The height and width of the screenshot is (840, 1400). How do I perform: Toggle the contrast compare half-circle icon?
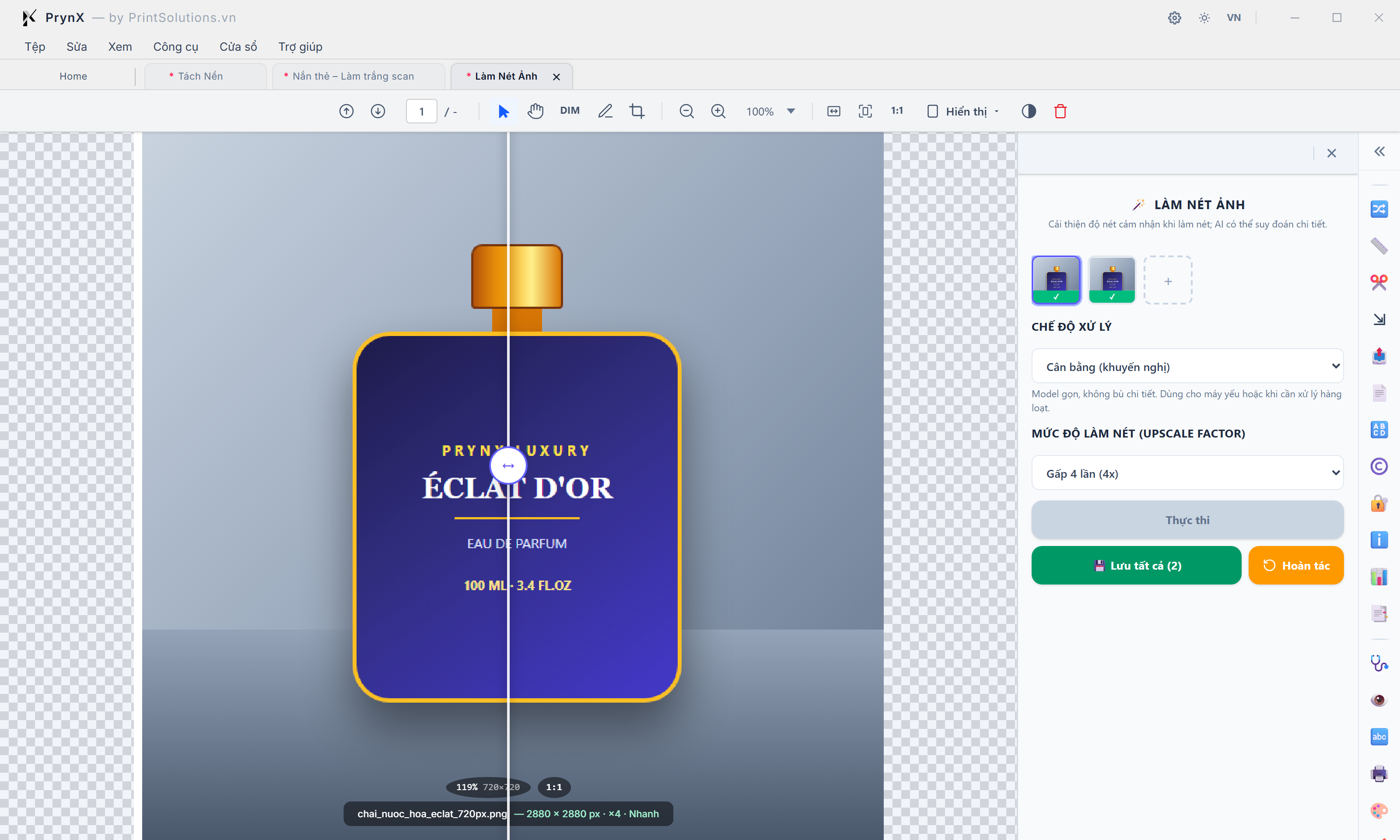click(x=1029, y=112)
